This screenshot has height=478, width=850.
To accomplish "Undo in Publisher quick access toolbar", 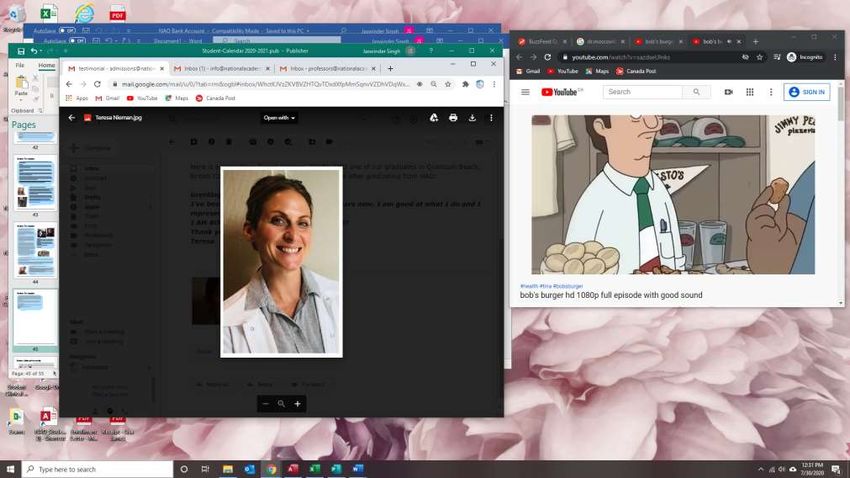I will coord(34,51).
